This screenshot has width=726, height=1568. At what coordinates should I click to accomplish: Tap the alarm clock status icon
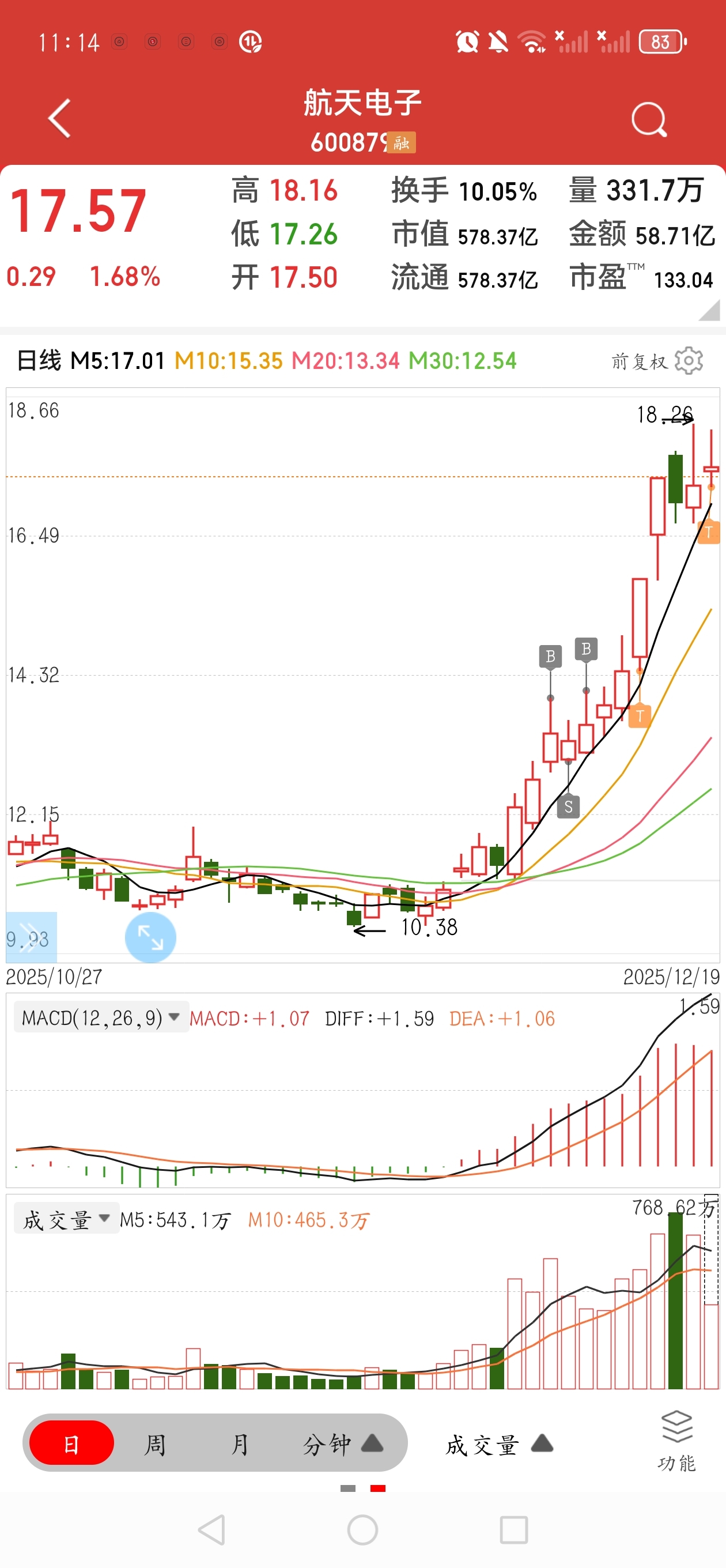coord(467,42)
